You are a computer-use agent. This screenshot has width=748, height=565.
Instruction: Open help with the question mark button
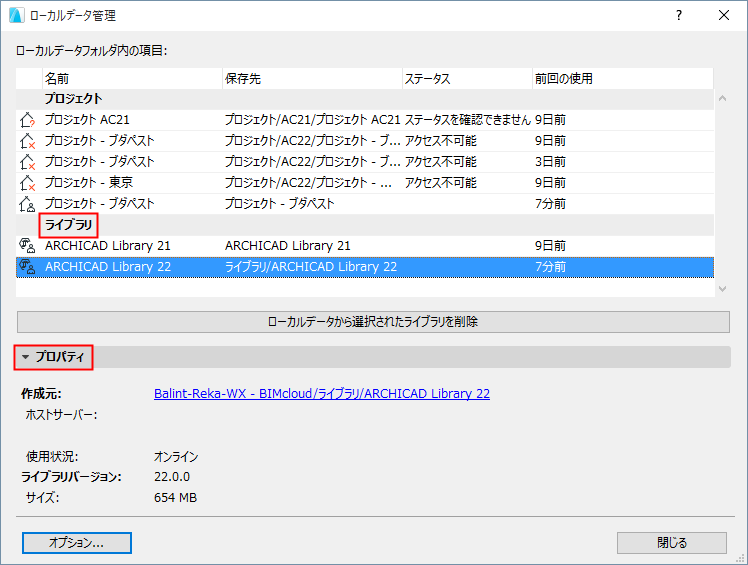tap(679, 15)
